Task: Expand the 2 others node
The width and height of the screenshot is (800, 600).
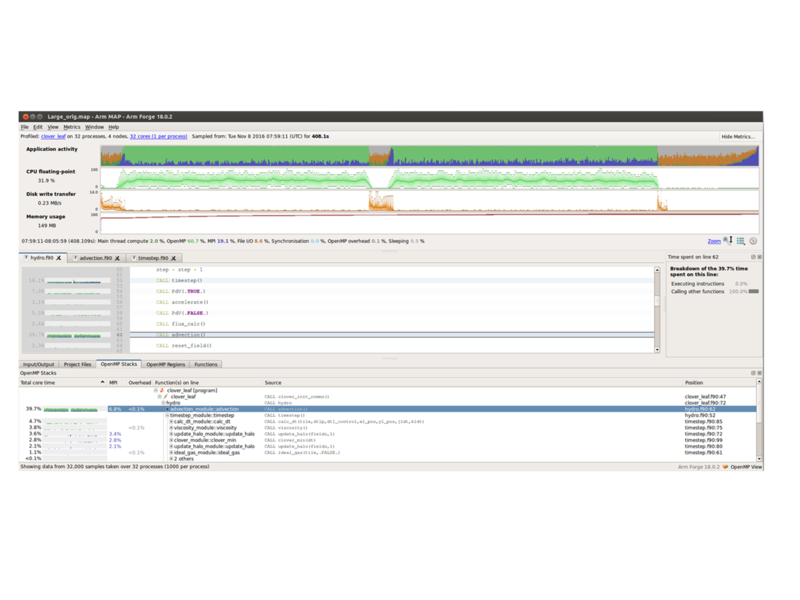Action: (x=171, y=459)
